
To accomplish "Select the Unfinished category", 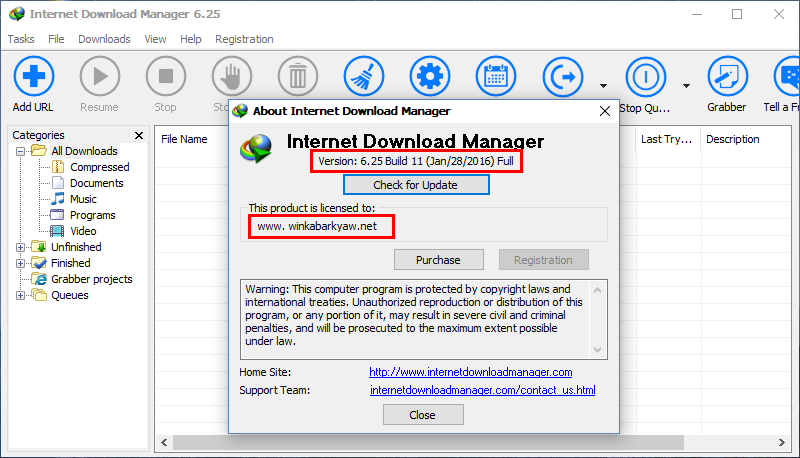I will point(76,247).
